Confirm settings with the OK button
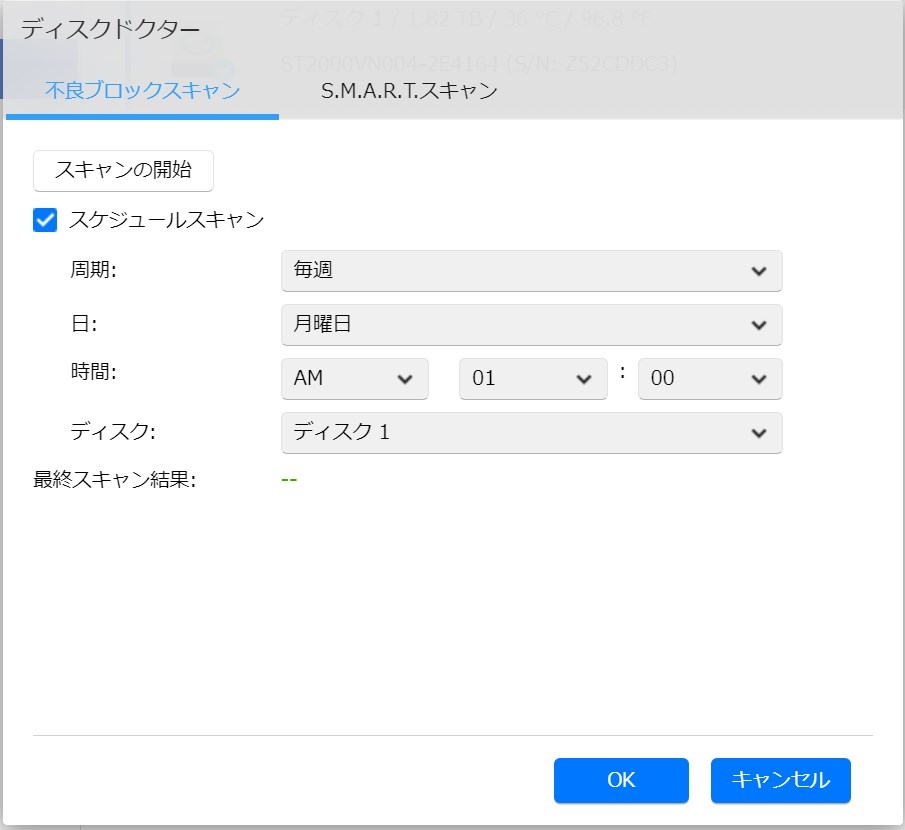This screenshot has width=905, height=830. (x=621, y=780)
